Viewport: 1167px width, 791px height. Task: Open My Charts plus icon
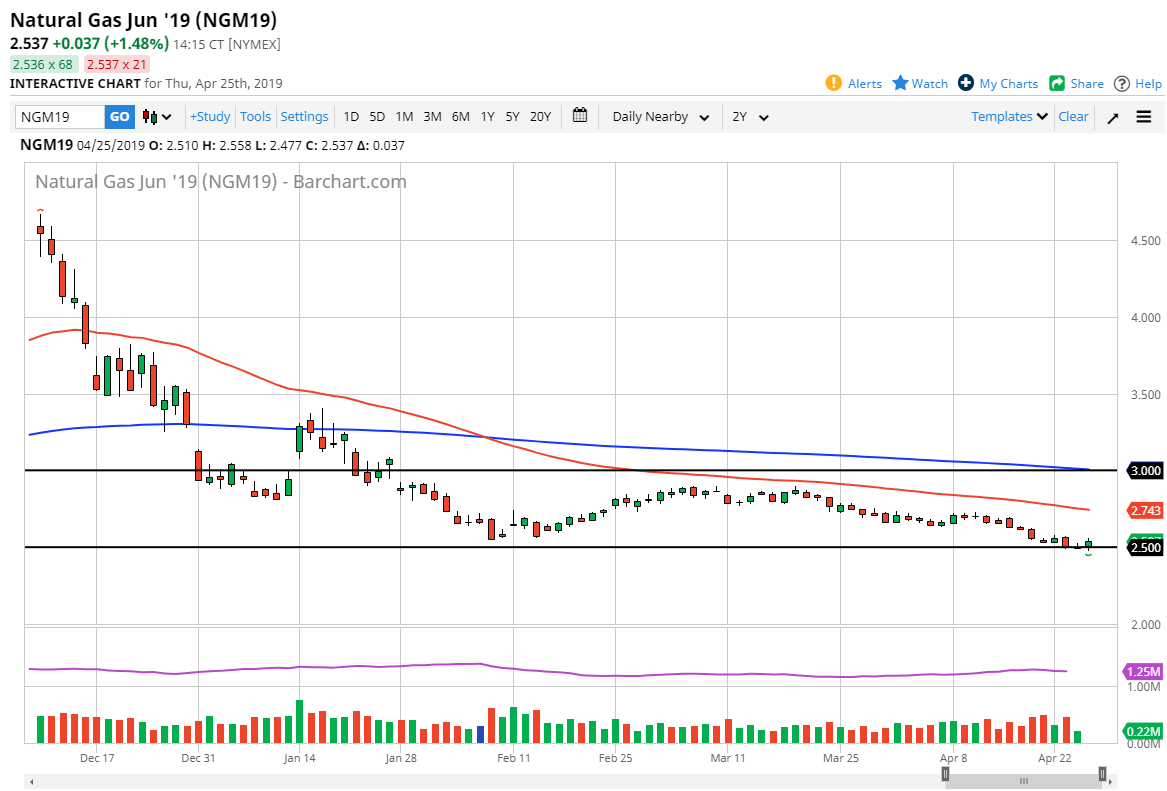pyautogui.click(x=966, y=83)
